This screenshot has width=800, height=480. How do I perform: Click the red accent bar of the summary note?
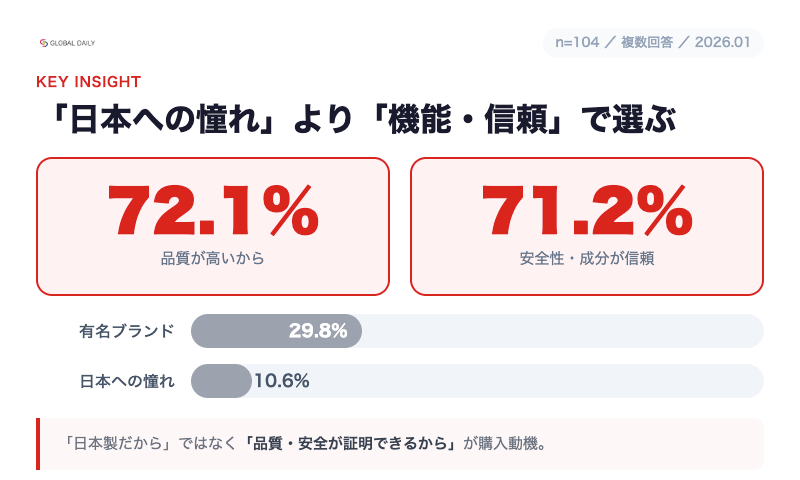(x=38, y=443)
